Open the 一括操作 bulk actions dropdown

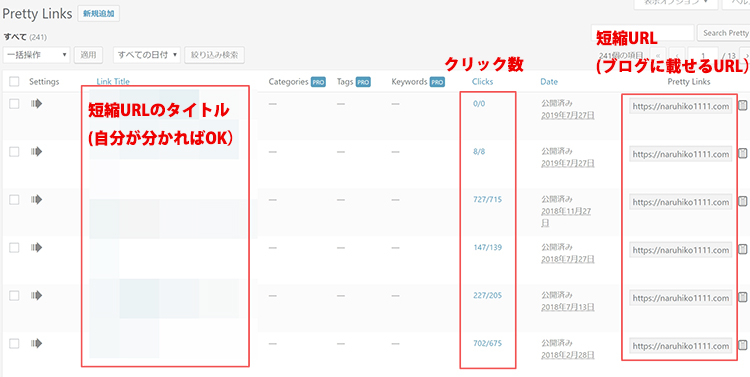pos(37,55)
